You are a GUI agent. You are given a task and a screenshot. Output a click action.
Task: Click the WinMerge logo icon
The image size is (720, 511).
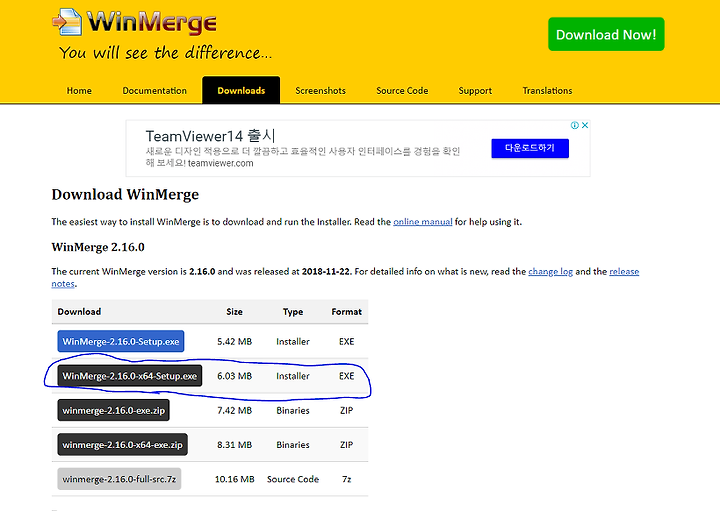coord(68,22)
